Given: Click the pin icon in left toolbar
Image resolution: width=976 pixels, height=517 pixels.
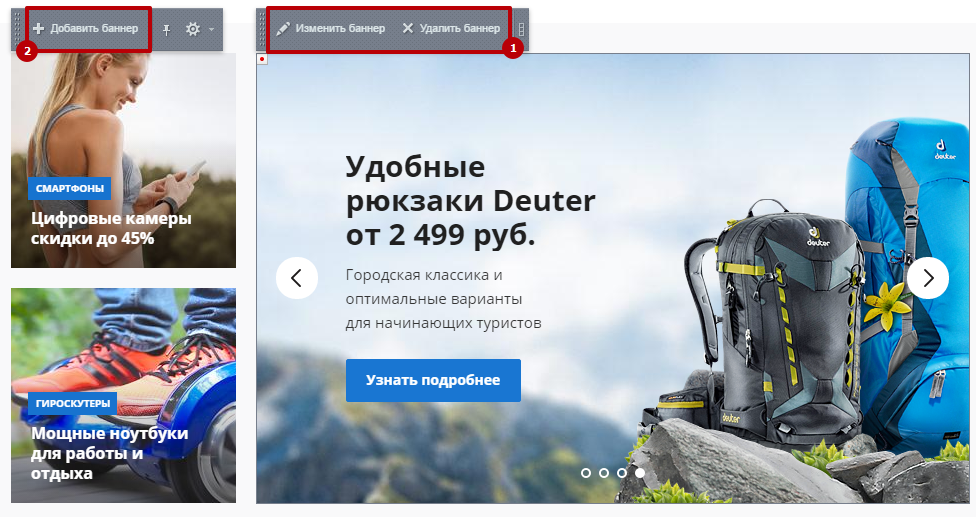Looking at the screenshot, I should [166, 29].
